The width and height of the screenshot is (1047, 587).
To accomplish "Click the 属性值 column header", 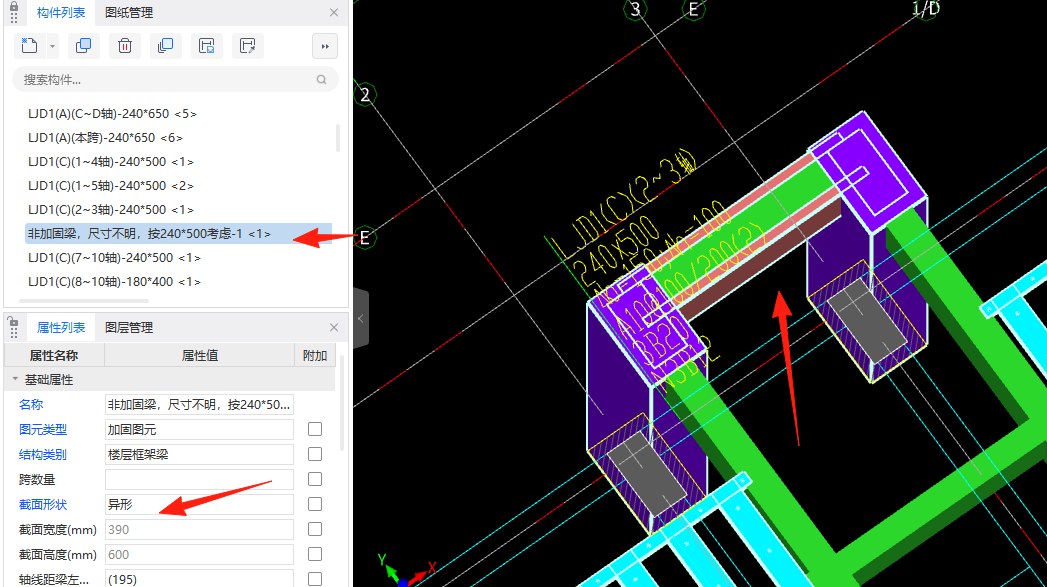I will 200,355.
